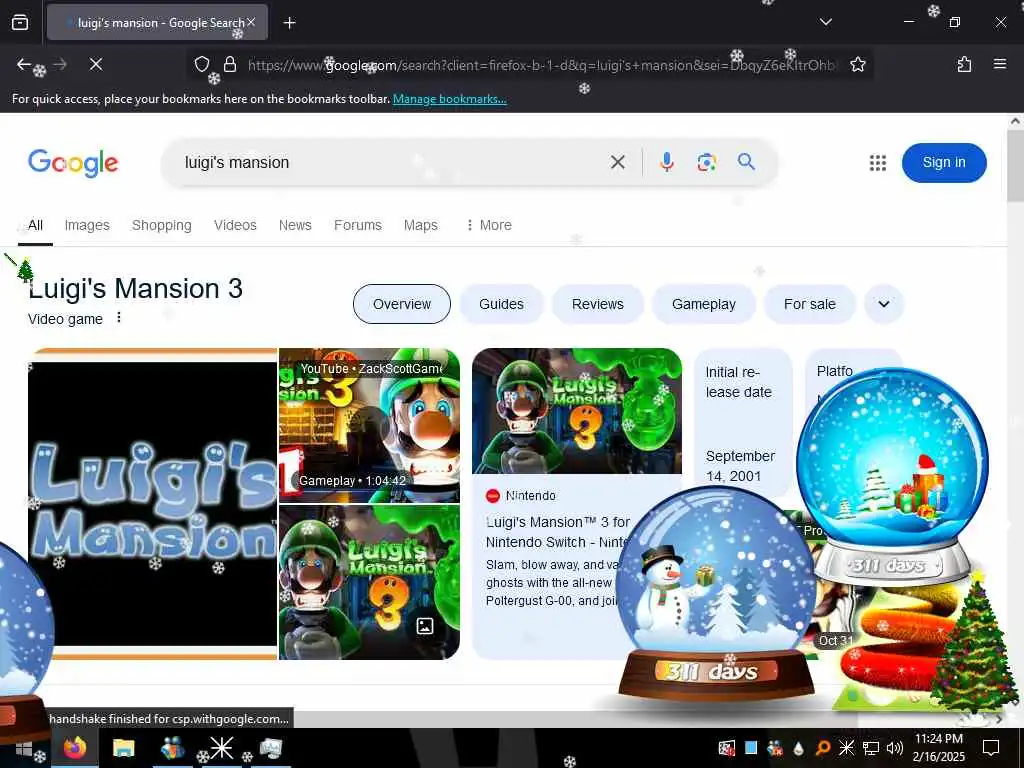Open the image gallery icon on the cover
Image resolution: width=1024 pixels, height=768 pixels.
[x=424, y=626]
